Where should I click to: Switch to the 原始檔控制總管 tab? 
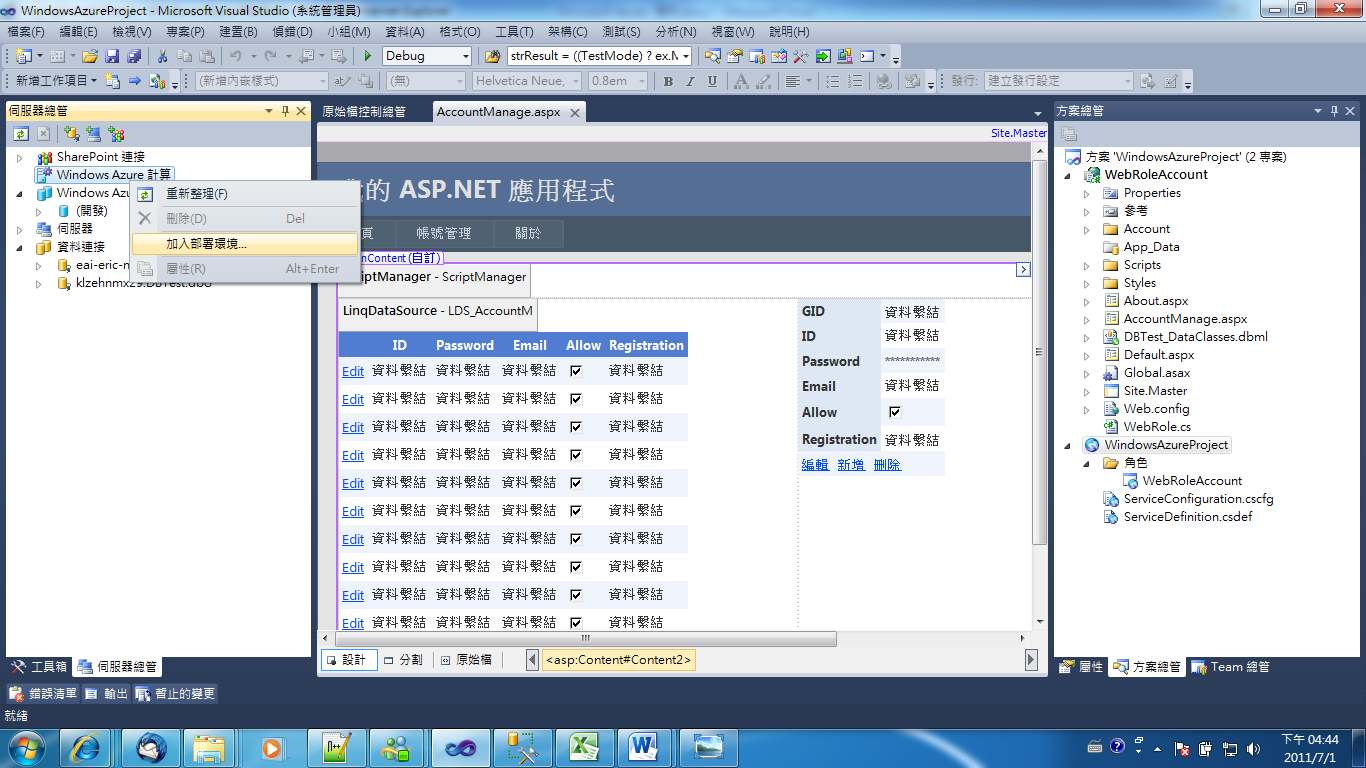tap(364, 112)
